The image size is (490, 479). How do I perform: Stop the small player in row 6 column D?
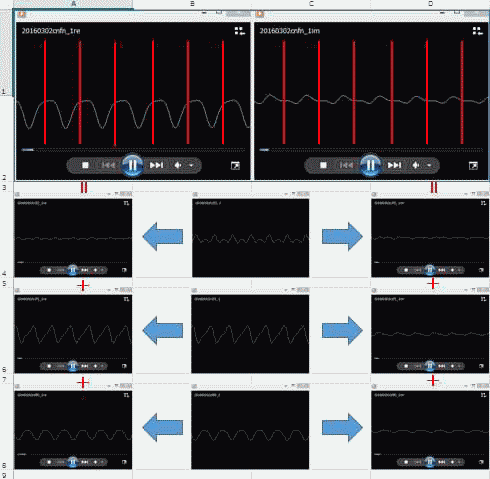[x=406, y=366]
